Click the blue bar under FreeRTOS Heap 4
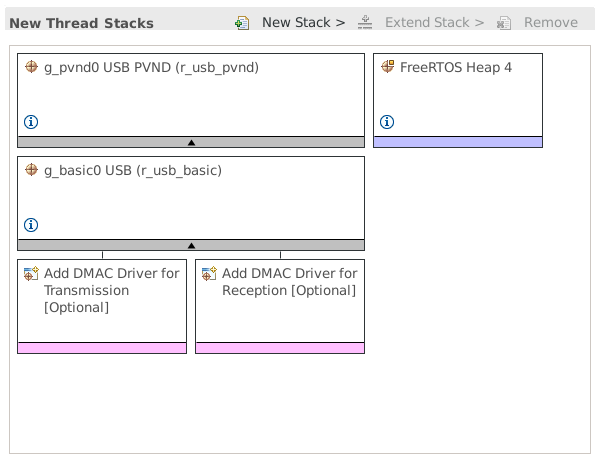Screen dimensions: 599x460 click(458, 142)
